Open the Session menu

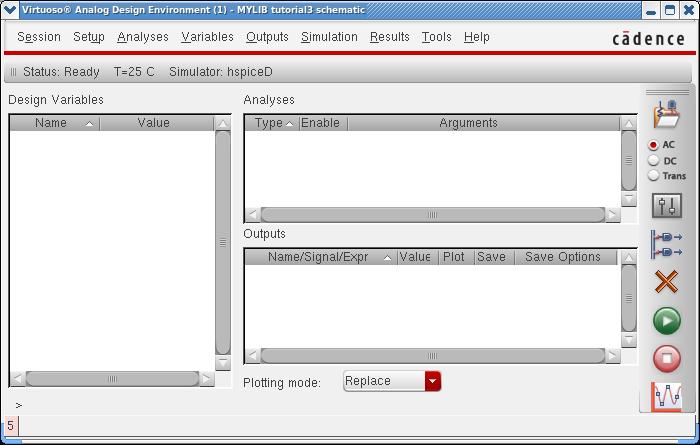pos(39,37)
